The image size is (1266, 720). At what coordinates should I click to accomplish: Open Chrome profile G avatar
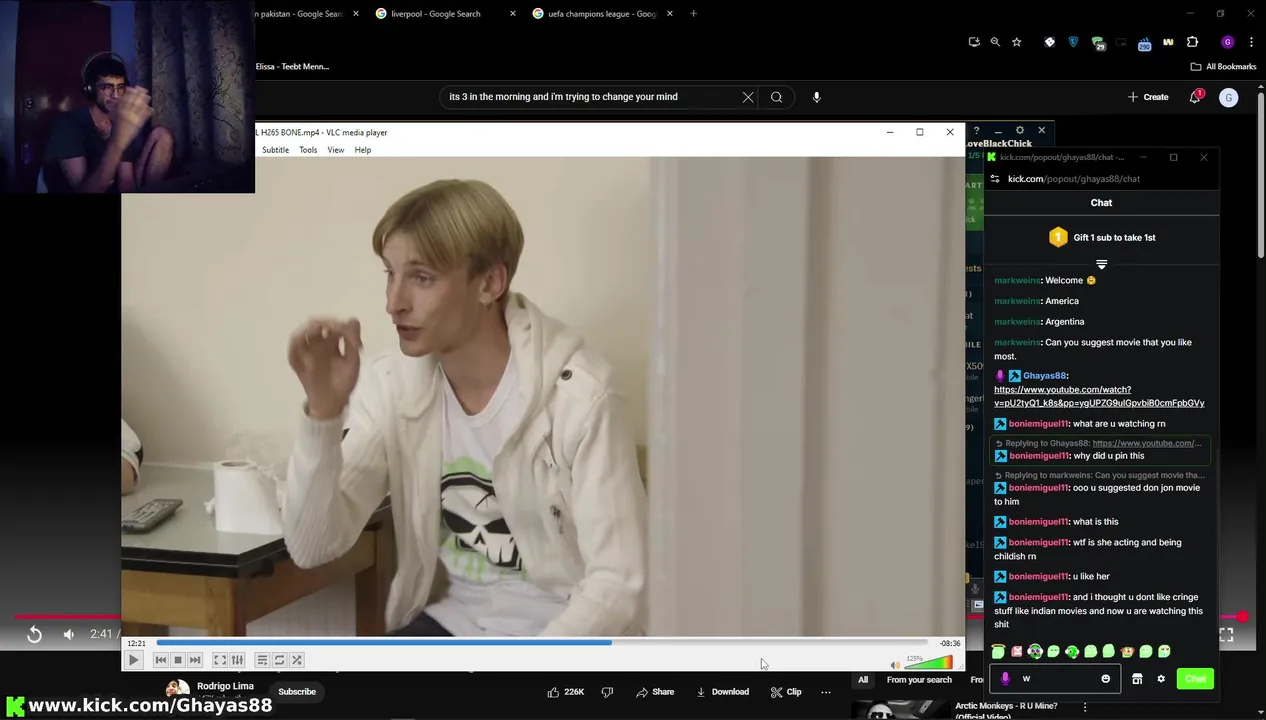1227,42
